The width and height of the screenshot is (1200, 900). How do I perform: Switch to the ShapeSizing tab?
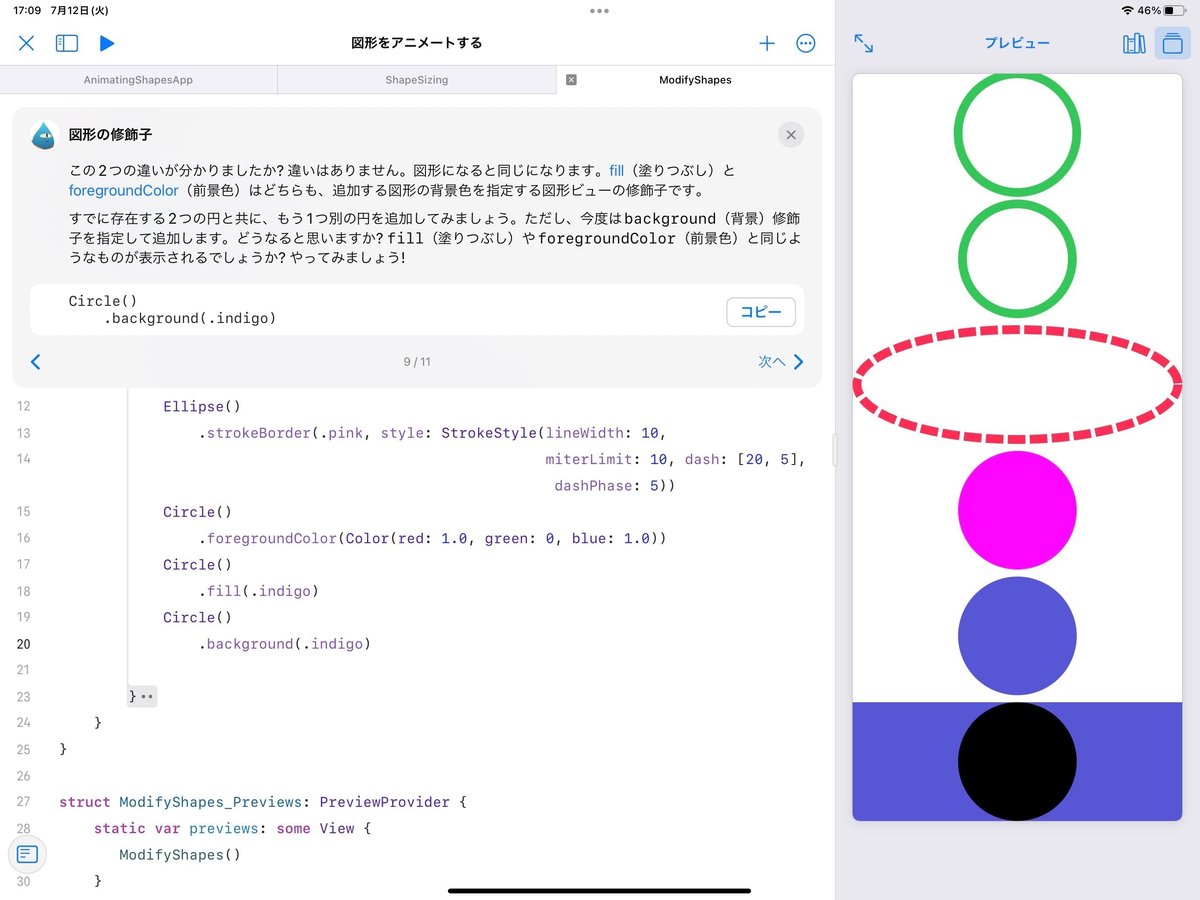click(416, 80)
